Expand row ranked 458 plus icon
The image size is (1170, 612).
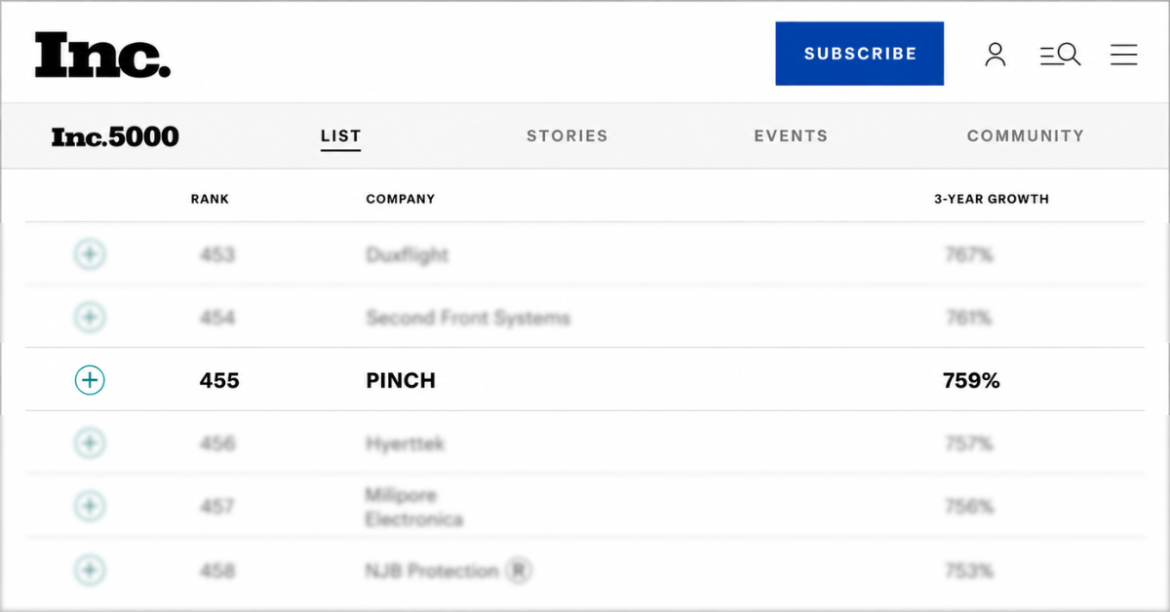pos(90,570)
